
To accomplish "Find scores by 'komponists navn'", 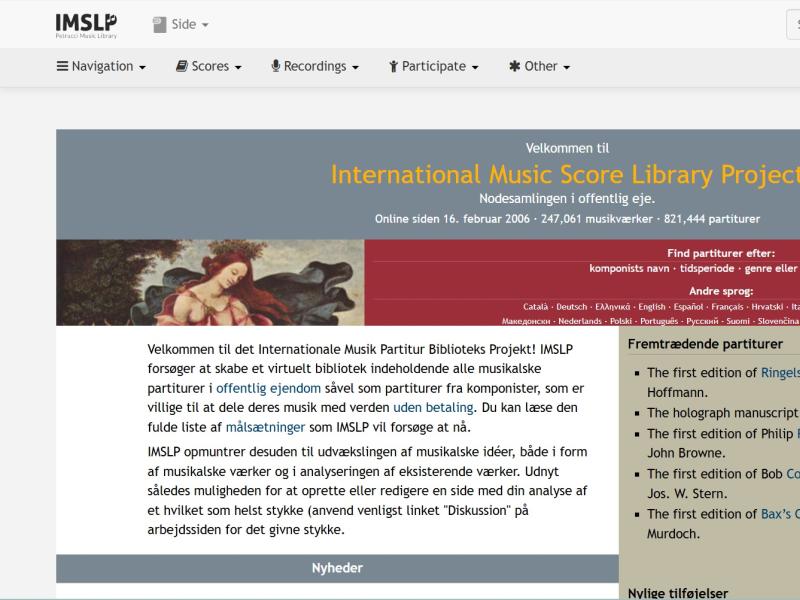I will [629, 268].
